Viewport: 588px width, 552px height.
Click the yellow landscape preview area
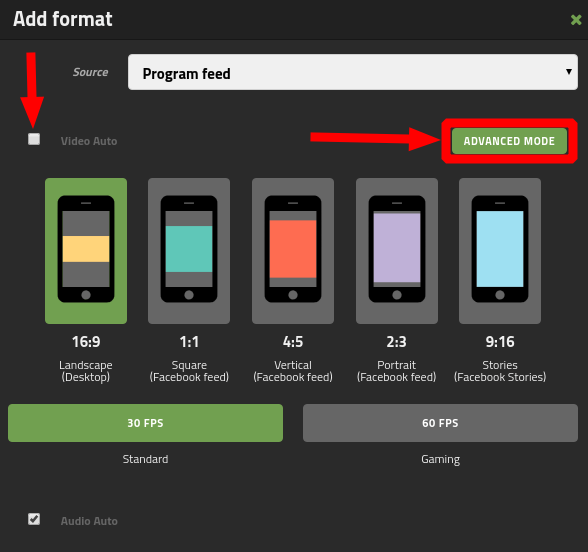(x=86, y=249)
